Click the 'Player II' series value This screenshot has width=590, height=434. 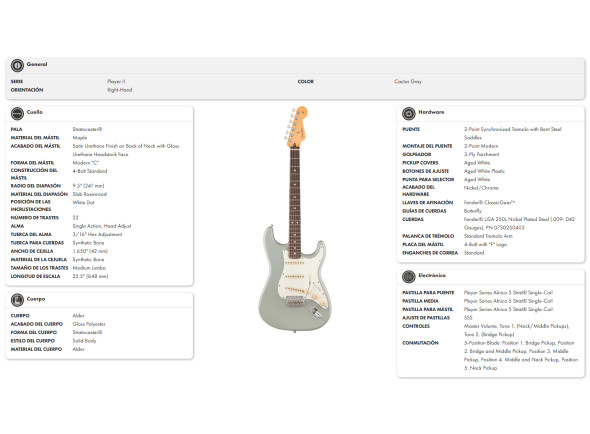[x=116, y=81]
